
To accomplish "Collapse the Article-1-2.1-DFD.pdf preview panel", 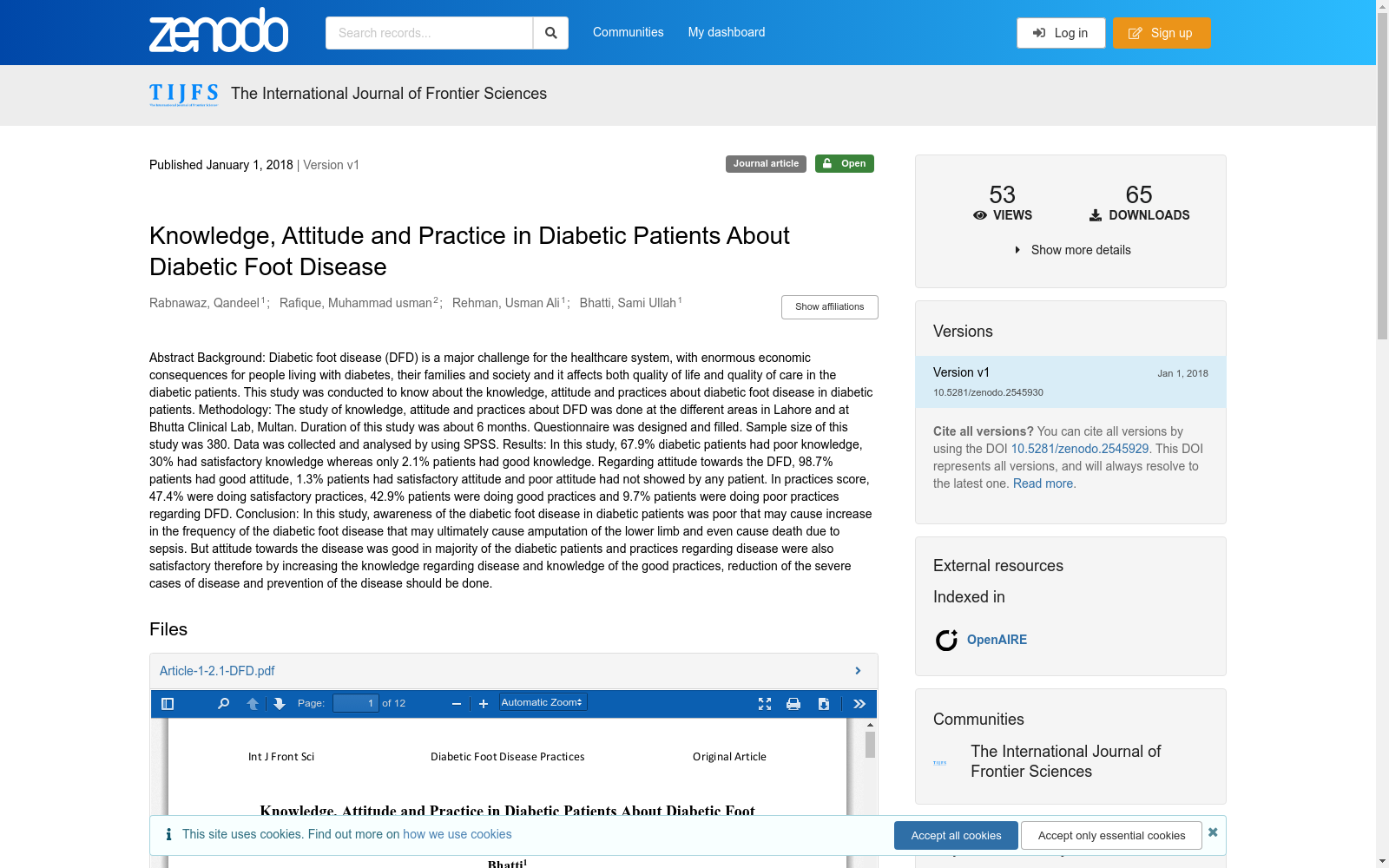I will [x=857, y=671].
